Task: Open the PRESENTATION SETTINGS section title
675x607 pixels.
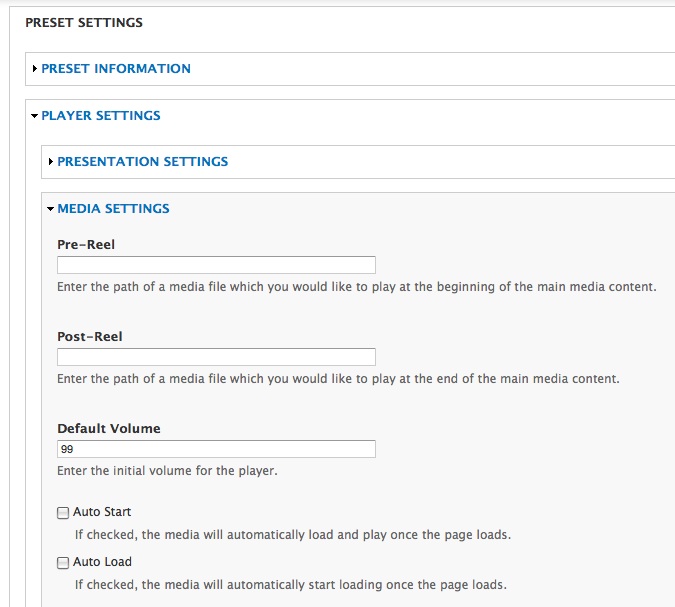Action: point(142,161)
